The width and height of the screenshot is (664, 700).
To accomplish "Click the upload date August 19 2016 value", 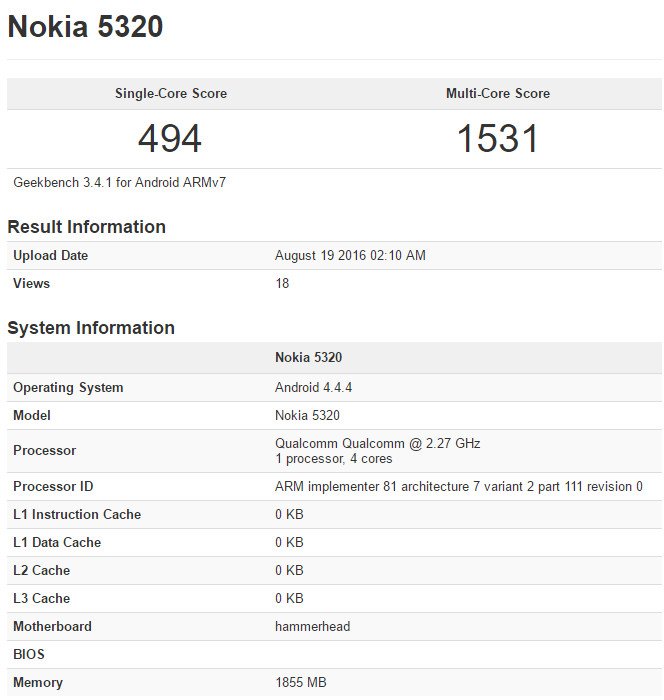I will point(350,256).
